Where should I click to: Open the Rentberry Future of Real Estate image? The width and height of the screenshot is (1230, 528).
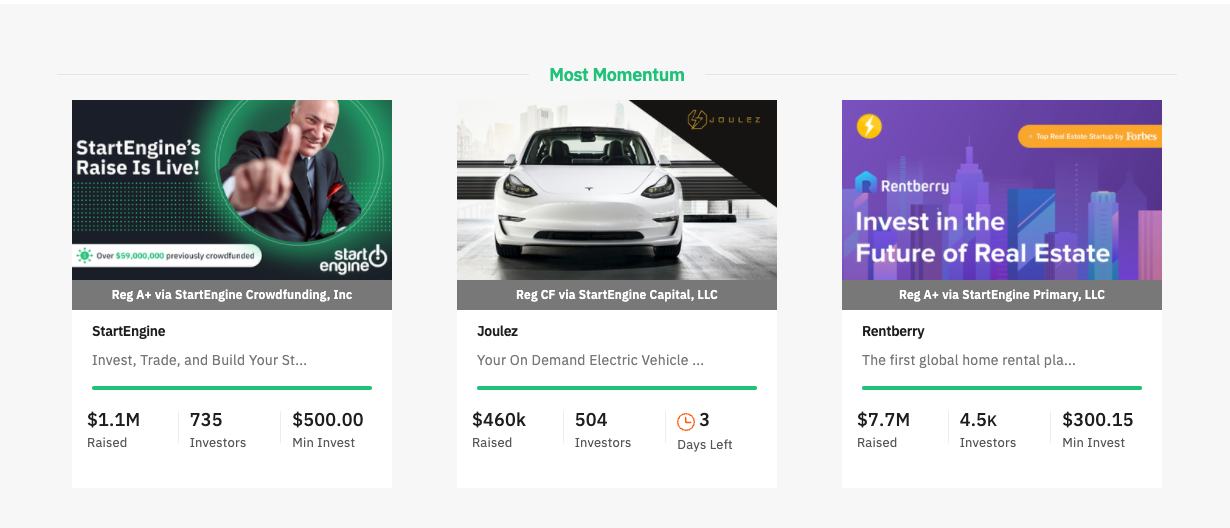(1002, 190)
